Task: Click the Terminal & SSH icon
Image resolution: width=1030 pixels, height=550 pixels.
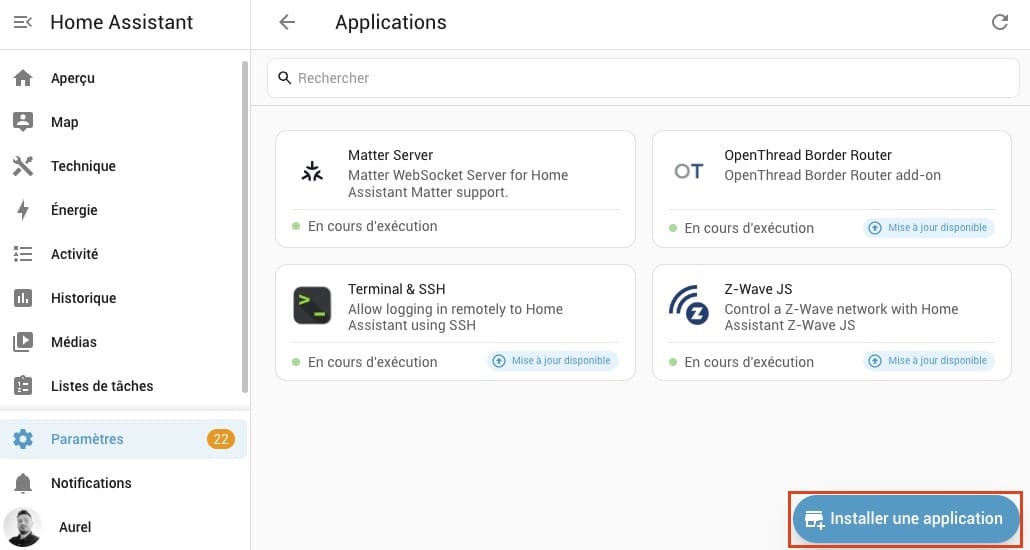Action: click(x=312, y=305)
